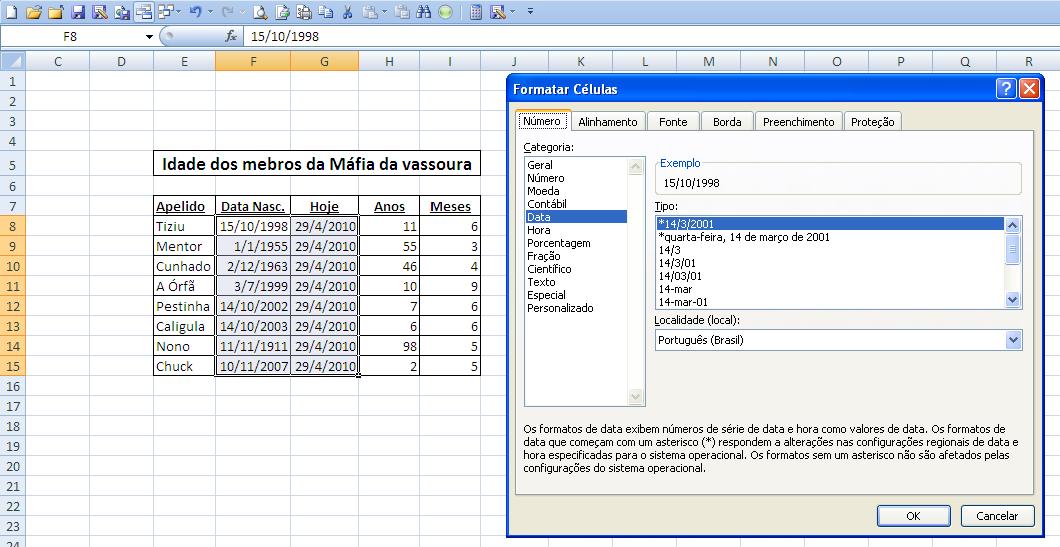Open the Undo history dropdown arrow
Viewport: 1060px width, 547px height.
click(x=210, y=11)
